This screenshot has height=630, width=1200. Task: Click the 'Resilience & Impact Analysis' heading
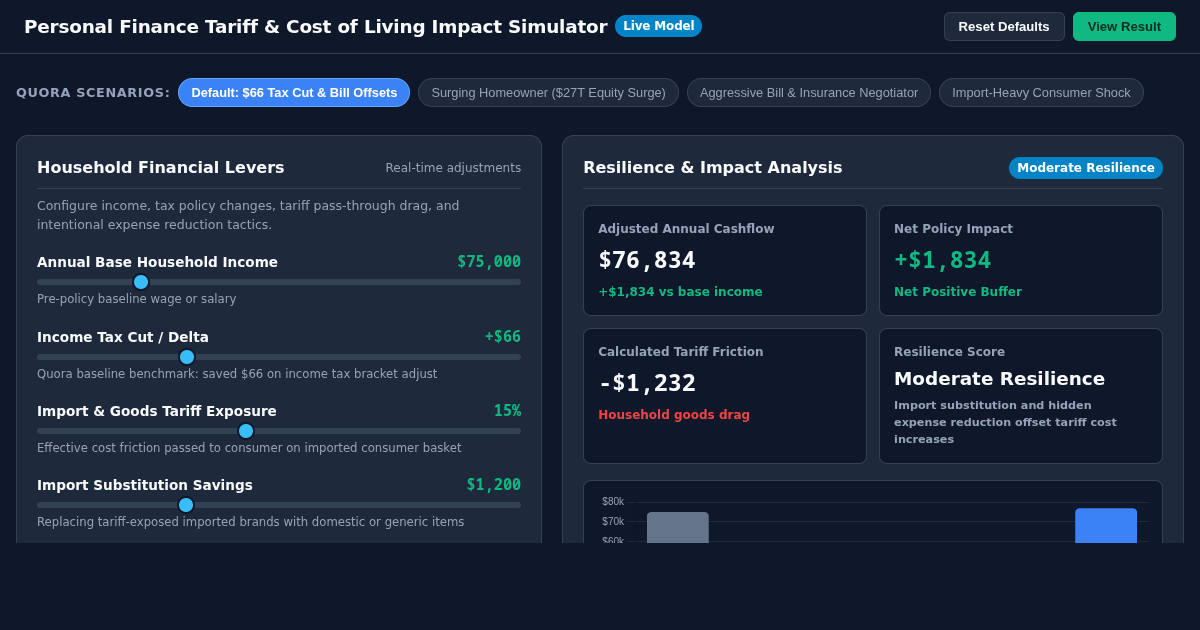[x=713, y=168]
